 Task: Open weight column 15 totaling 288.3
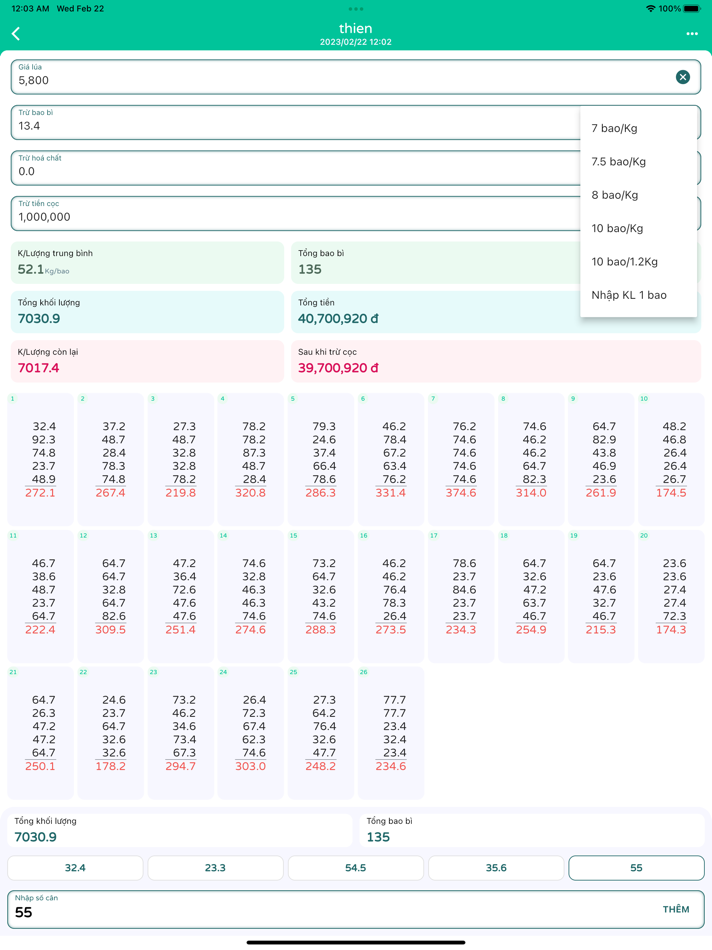pyautogui.click(x=321, y=596)
